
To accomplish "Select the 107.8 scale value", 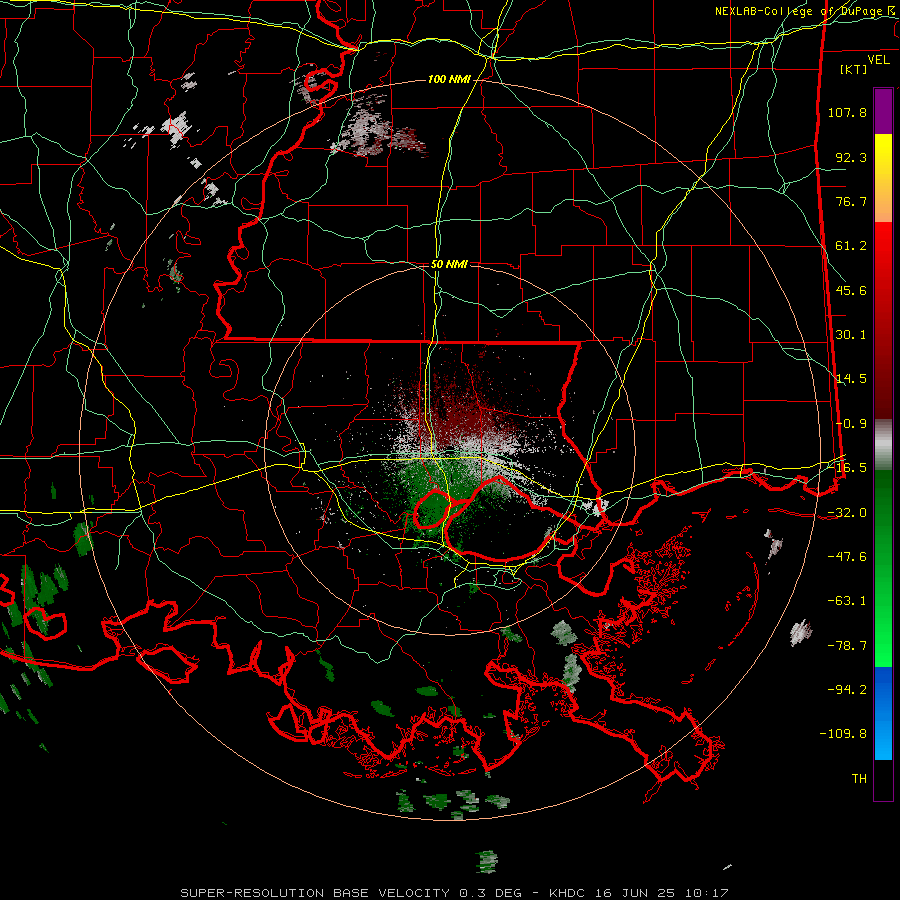I will [847, 112].
